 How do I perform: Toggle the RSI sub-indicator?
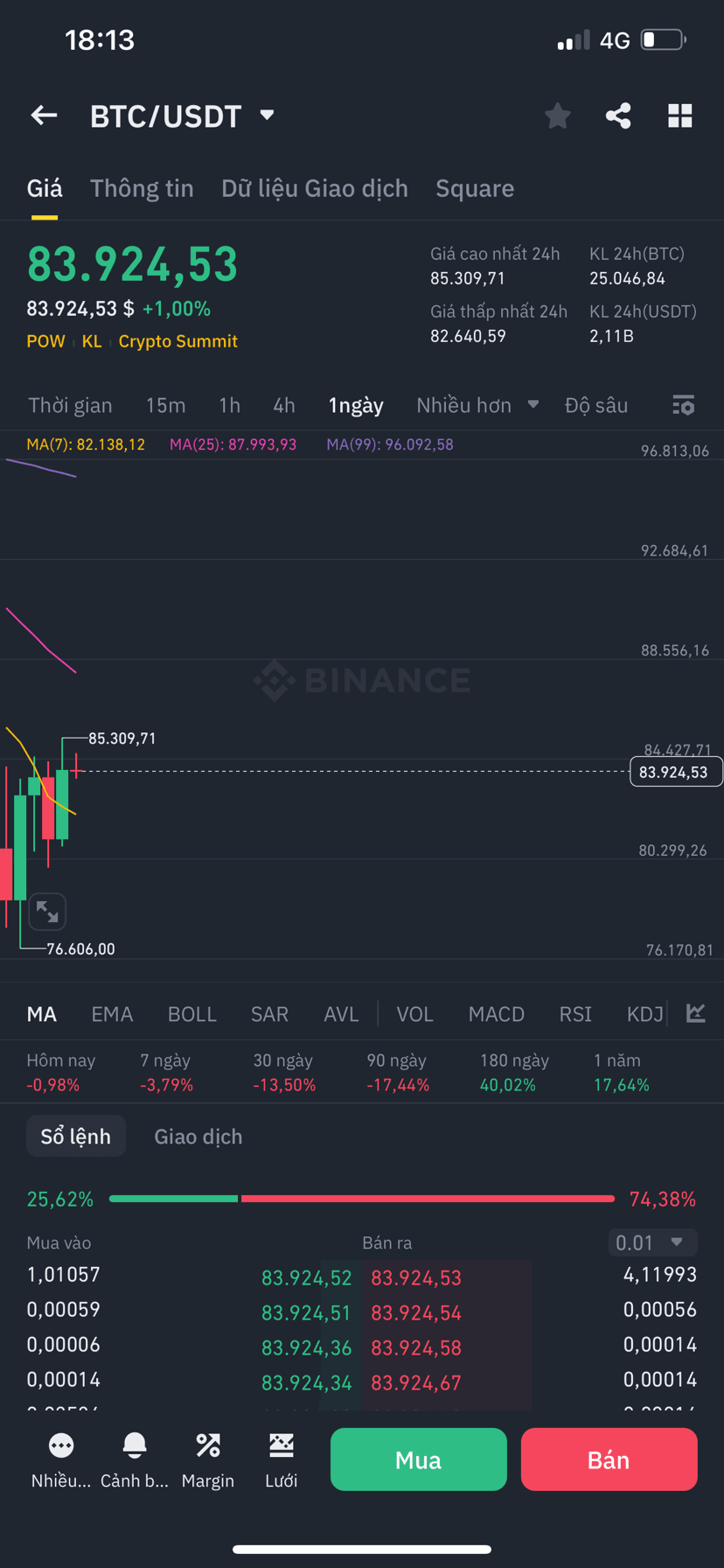pos(575,1014)
